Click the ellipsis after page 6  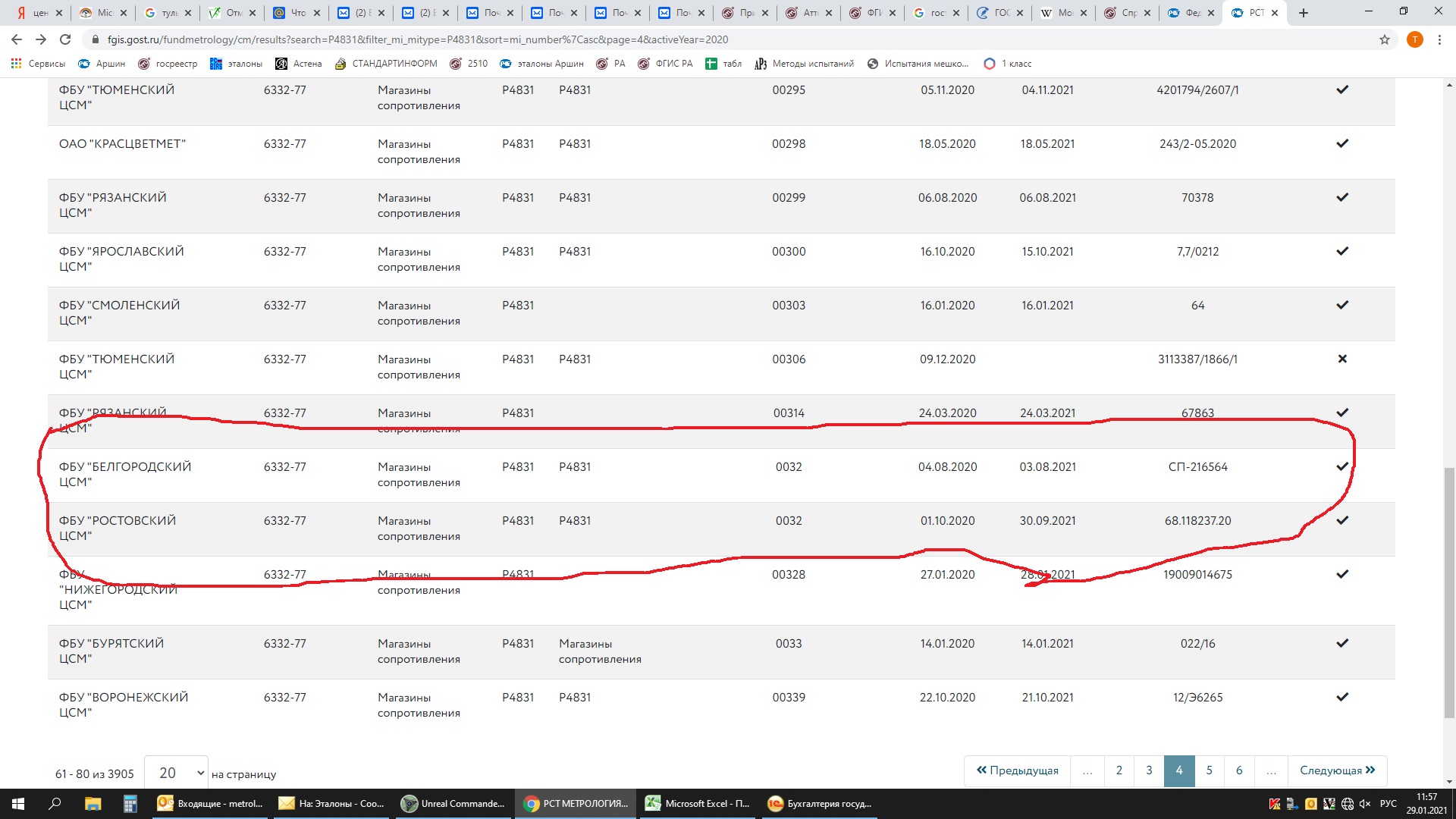click(1270, 770)
